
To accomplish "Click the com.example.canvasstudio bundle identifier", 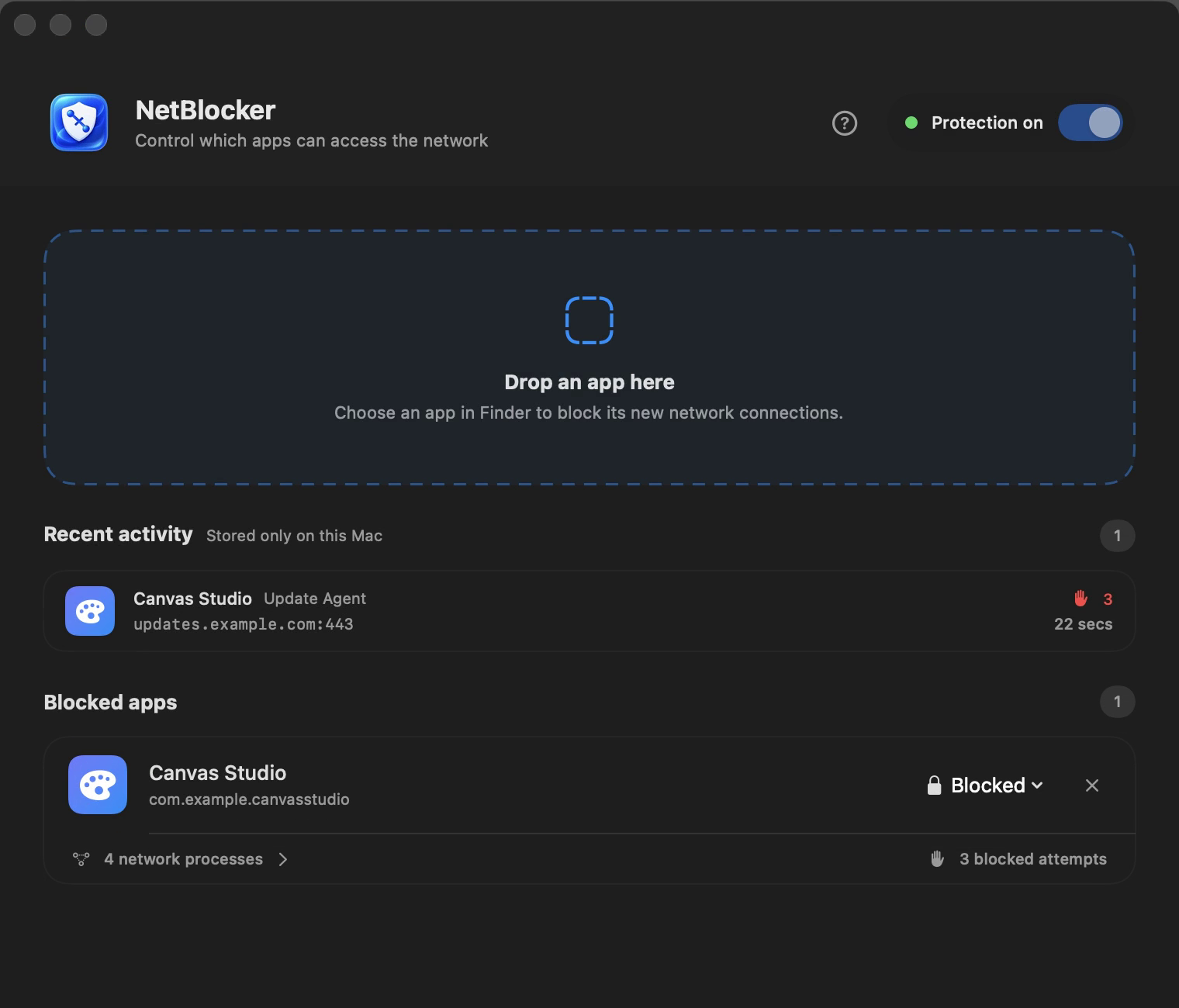I will point(249,799).
